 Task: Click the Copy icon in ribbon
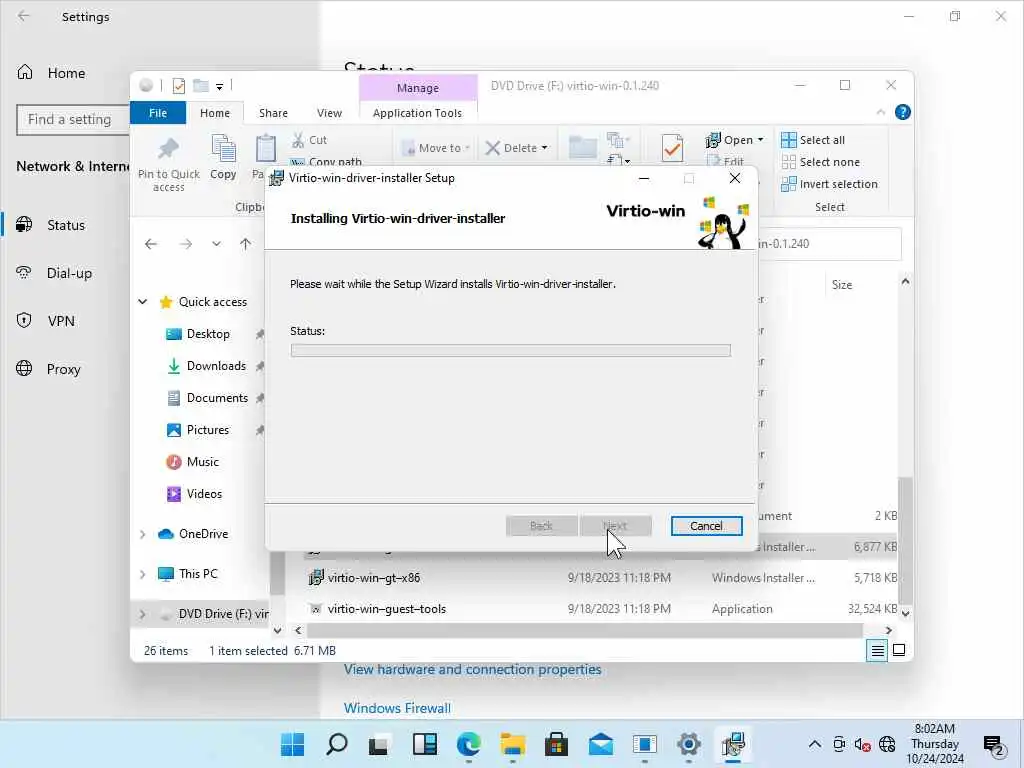tap(223, 148)
